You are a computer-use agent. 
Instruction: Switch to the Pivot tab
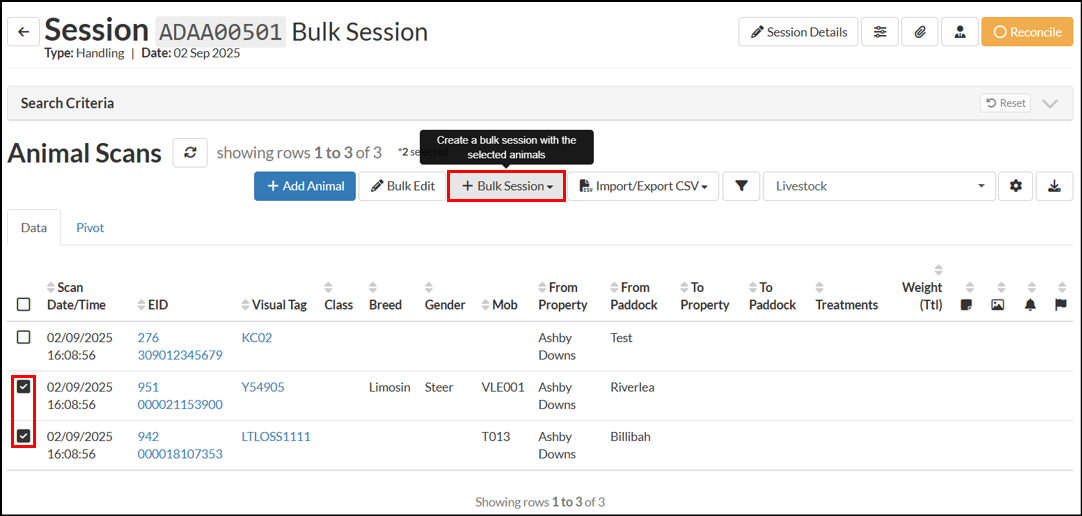click(x=90, y=228)
